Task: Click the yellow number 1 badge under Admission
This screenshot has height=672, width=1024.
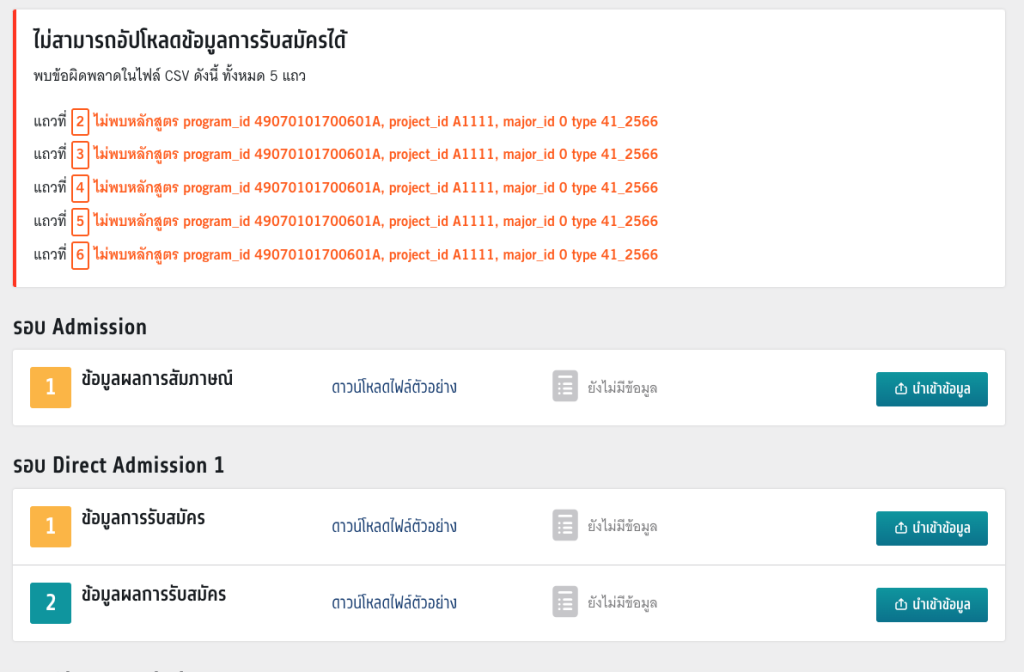Action: click(51, 388)
